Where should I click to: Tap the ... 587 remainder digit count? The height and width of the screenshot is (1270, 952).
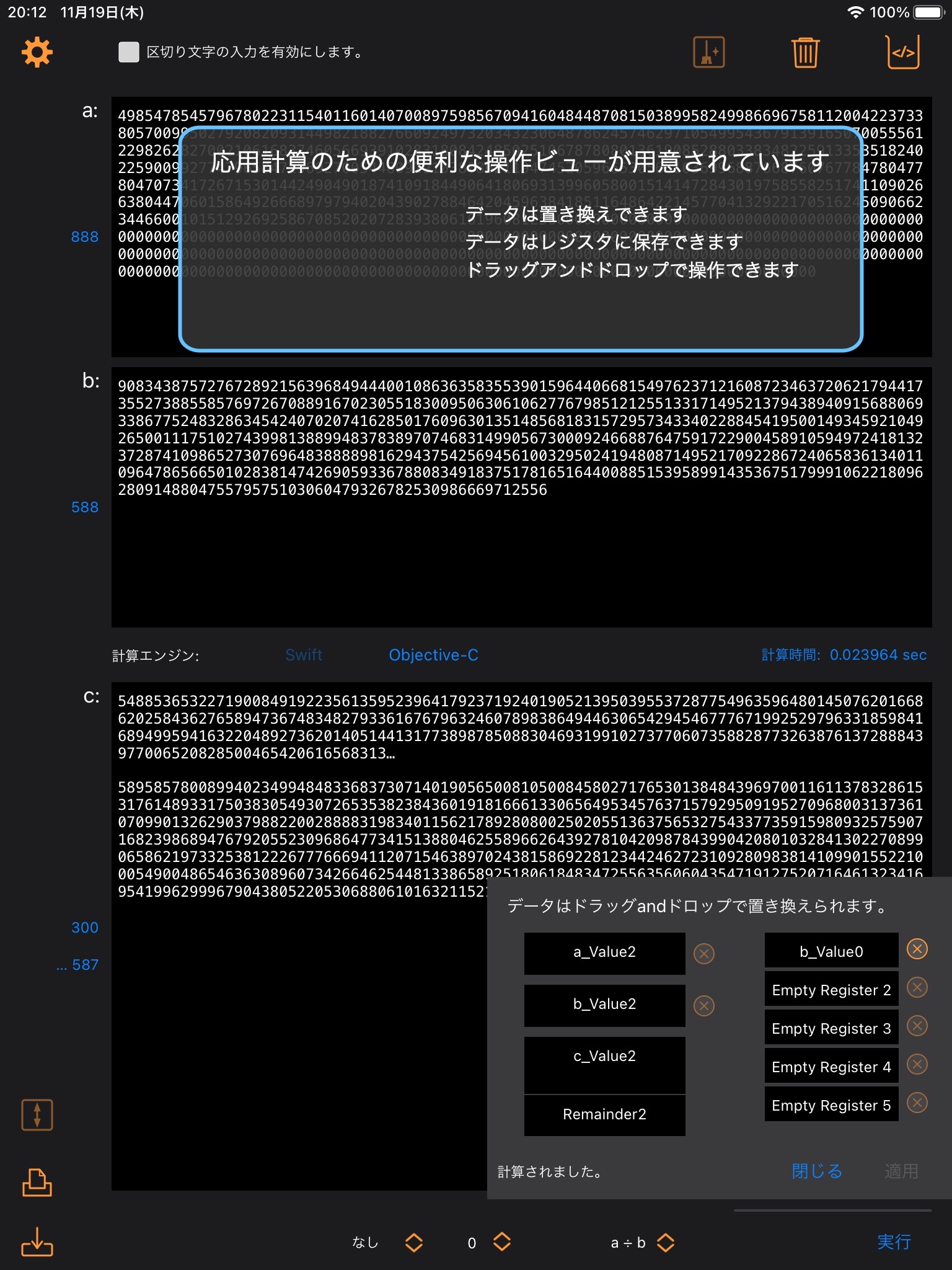[77, 965]
